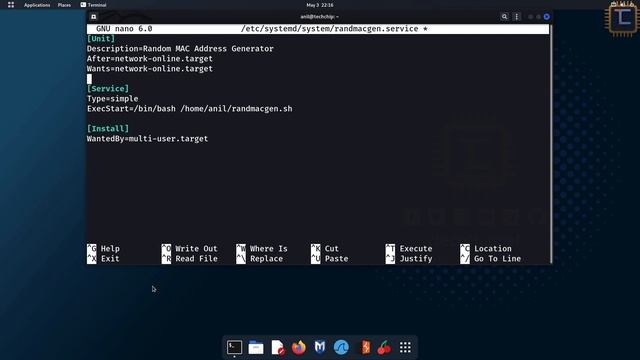Screen dimensions: 640x360
Task: Click the GNU nano 6.0 version label
Action: point(124,29)
